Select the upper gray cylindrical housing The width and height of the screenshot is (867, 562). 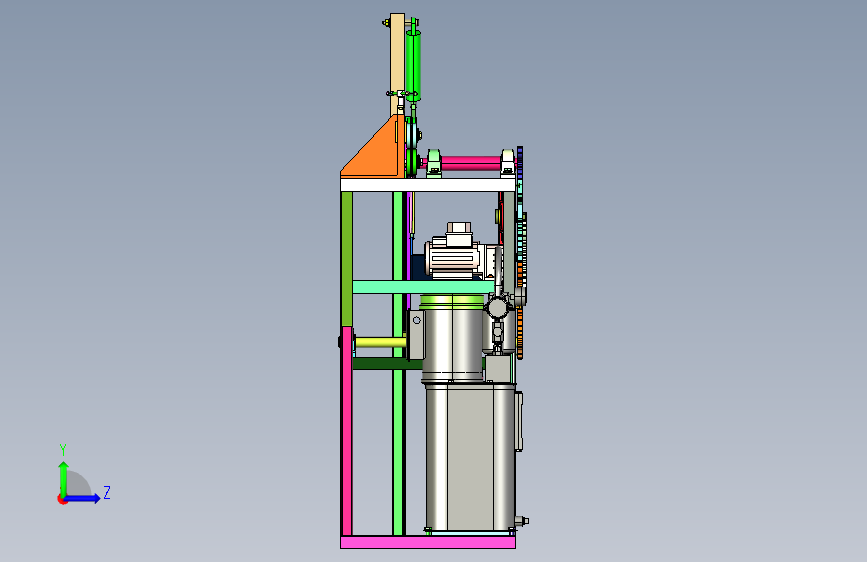click(452, 344)
